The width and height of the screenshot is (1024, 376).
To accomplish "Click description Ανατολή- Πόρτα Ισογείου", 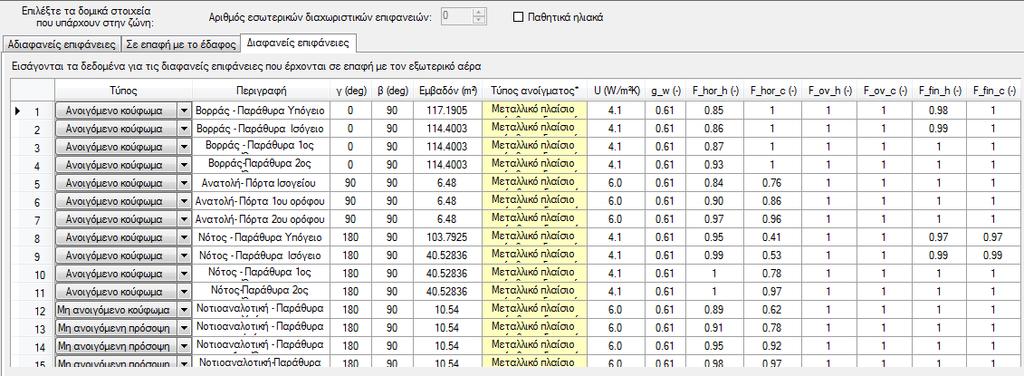I will point(261,183).
